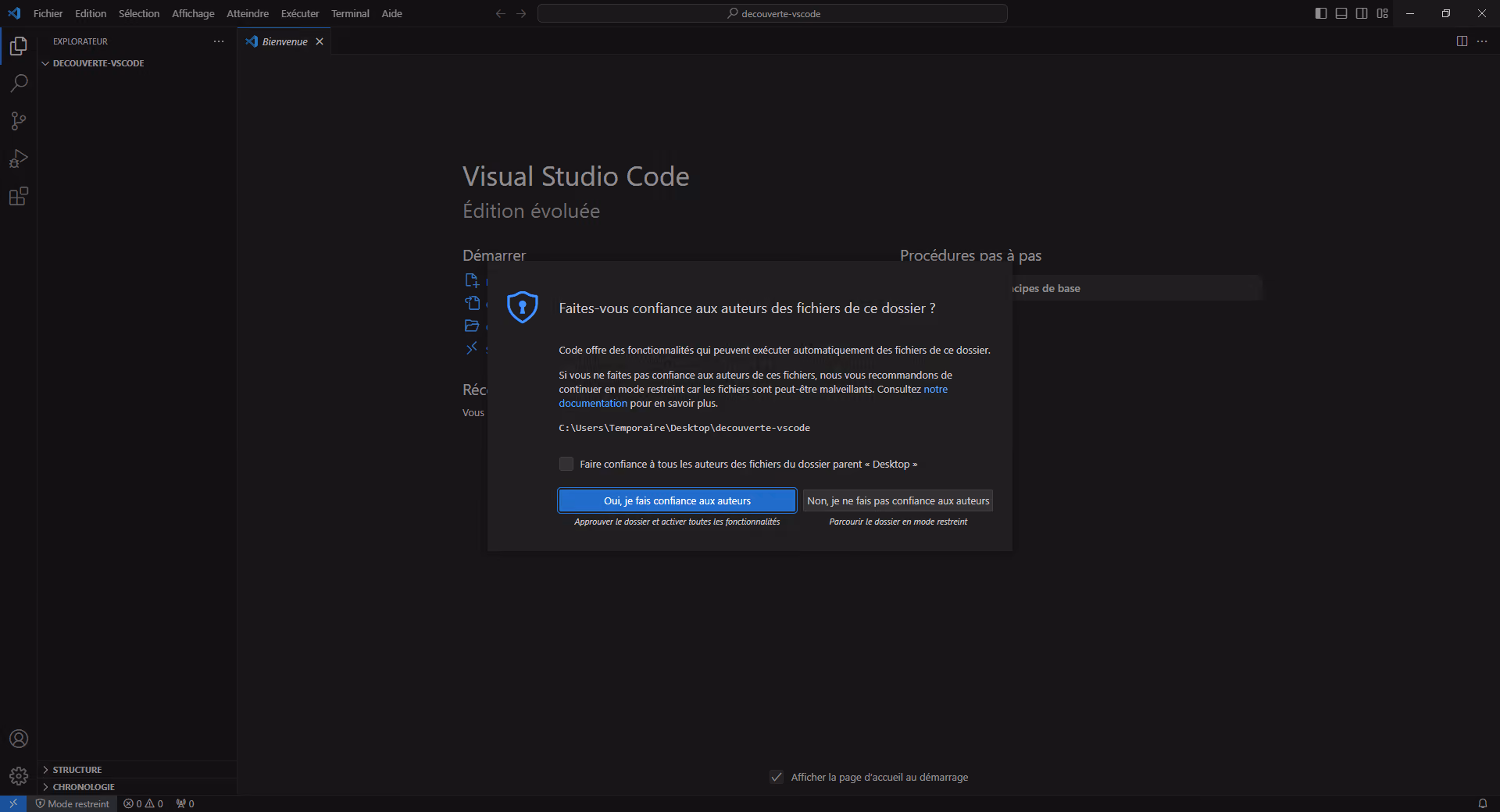Check trust parent folder Desktop checkbox
Viewport: 1500px width, 812px height.
click(566, 464)
